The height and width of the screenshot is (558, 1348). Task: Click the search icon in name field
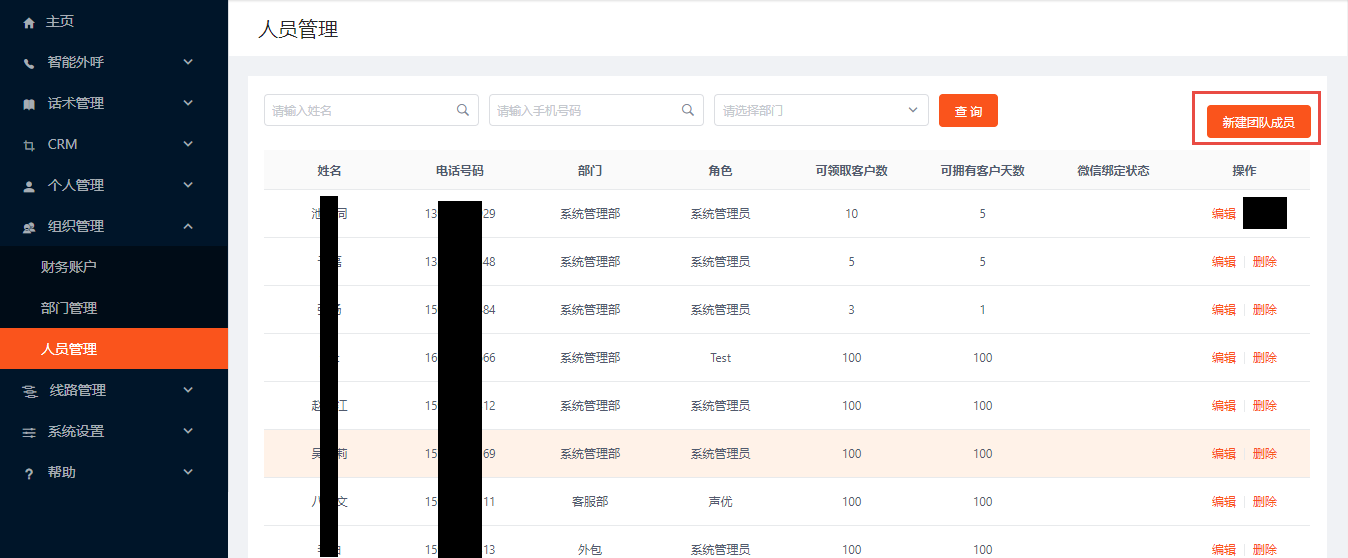coord(463,110)
